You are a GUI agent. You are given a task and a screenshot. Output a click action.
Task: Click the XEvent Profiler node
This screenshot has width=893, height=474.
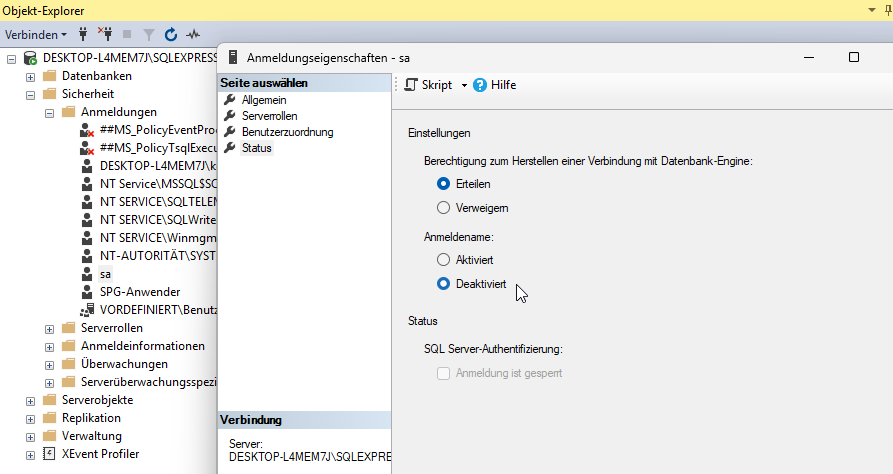(x=100, y=453)
